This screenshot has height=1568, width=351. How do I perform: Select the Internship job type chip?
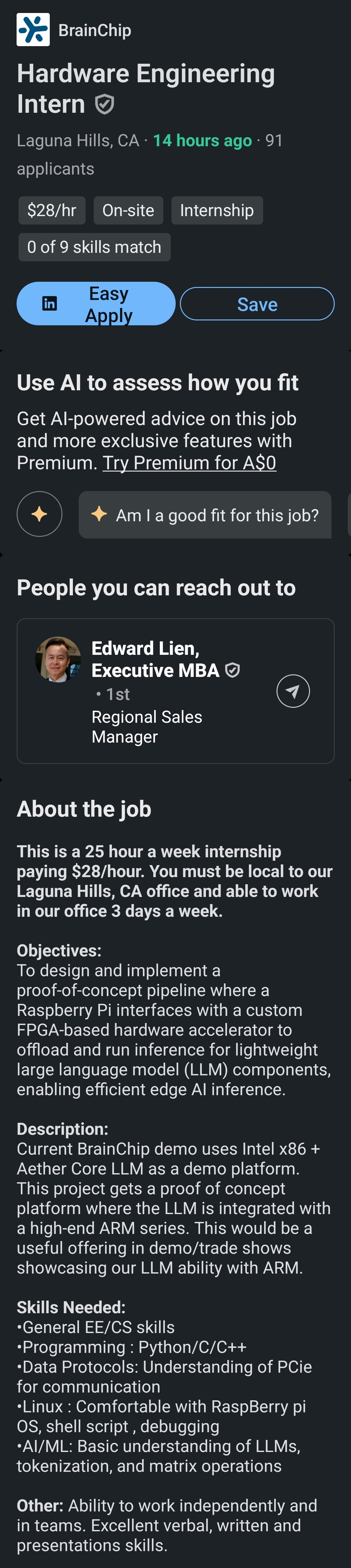[216, 211]
